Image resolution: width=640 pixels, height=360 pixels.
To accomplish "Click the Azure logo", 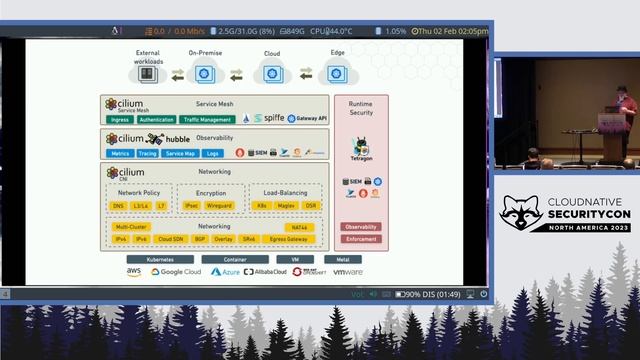I will coord(225,272).
